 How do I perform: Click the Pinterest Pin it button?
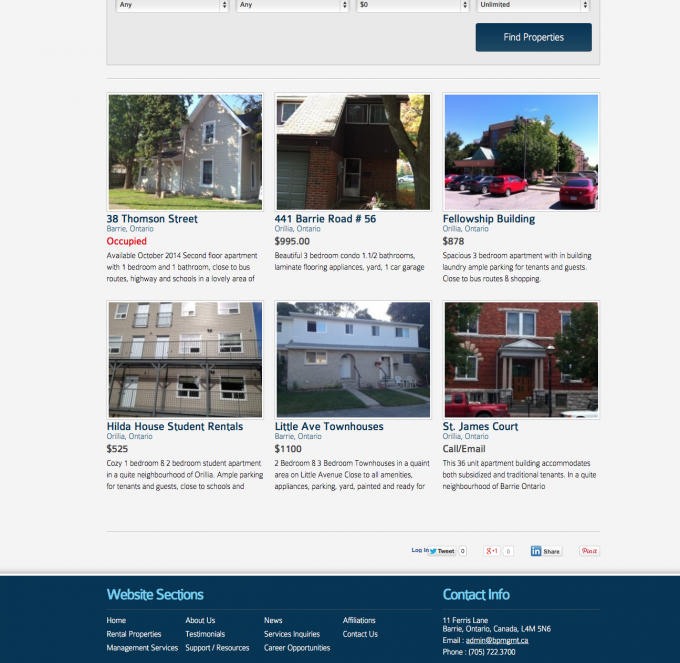coord(589,551)
